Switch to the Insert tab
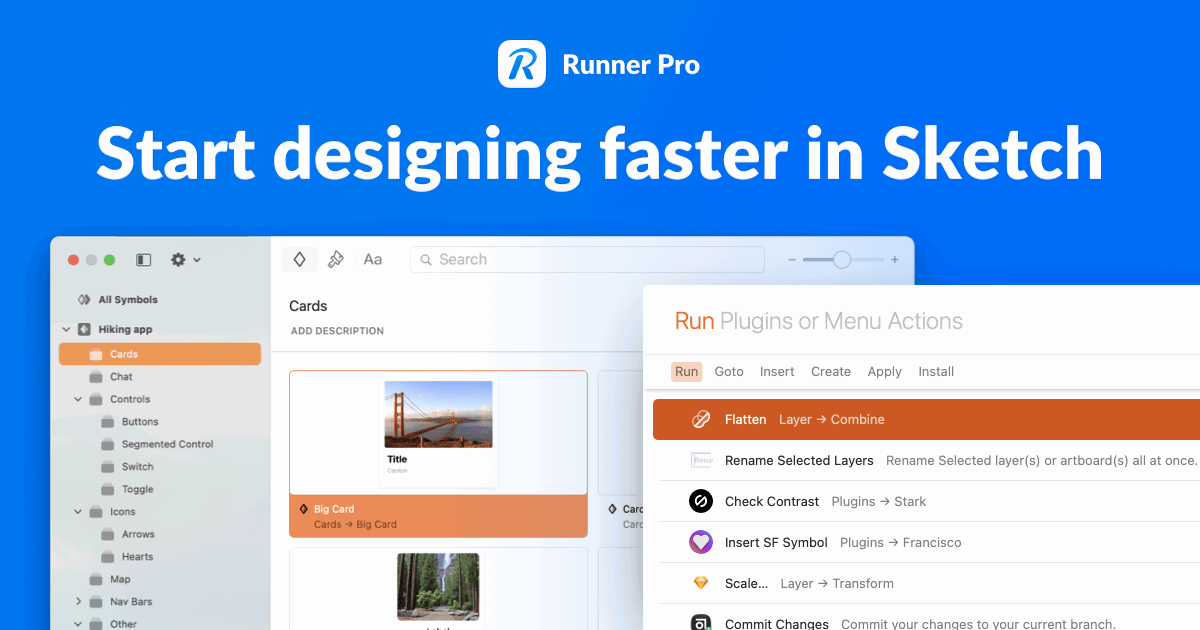This screenshot has height=630, width=1200. [x=777, y=371]
